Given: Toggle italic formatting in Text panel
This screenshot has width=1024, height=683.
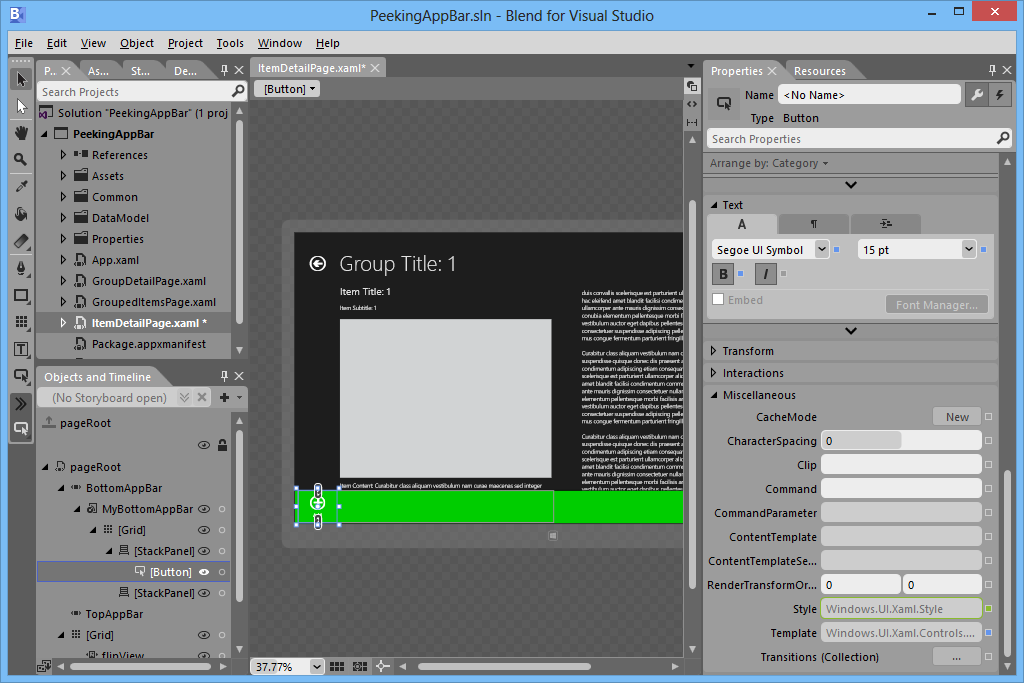Looking at the screenshot, I should pos(766,273).
